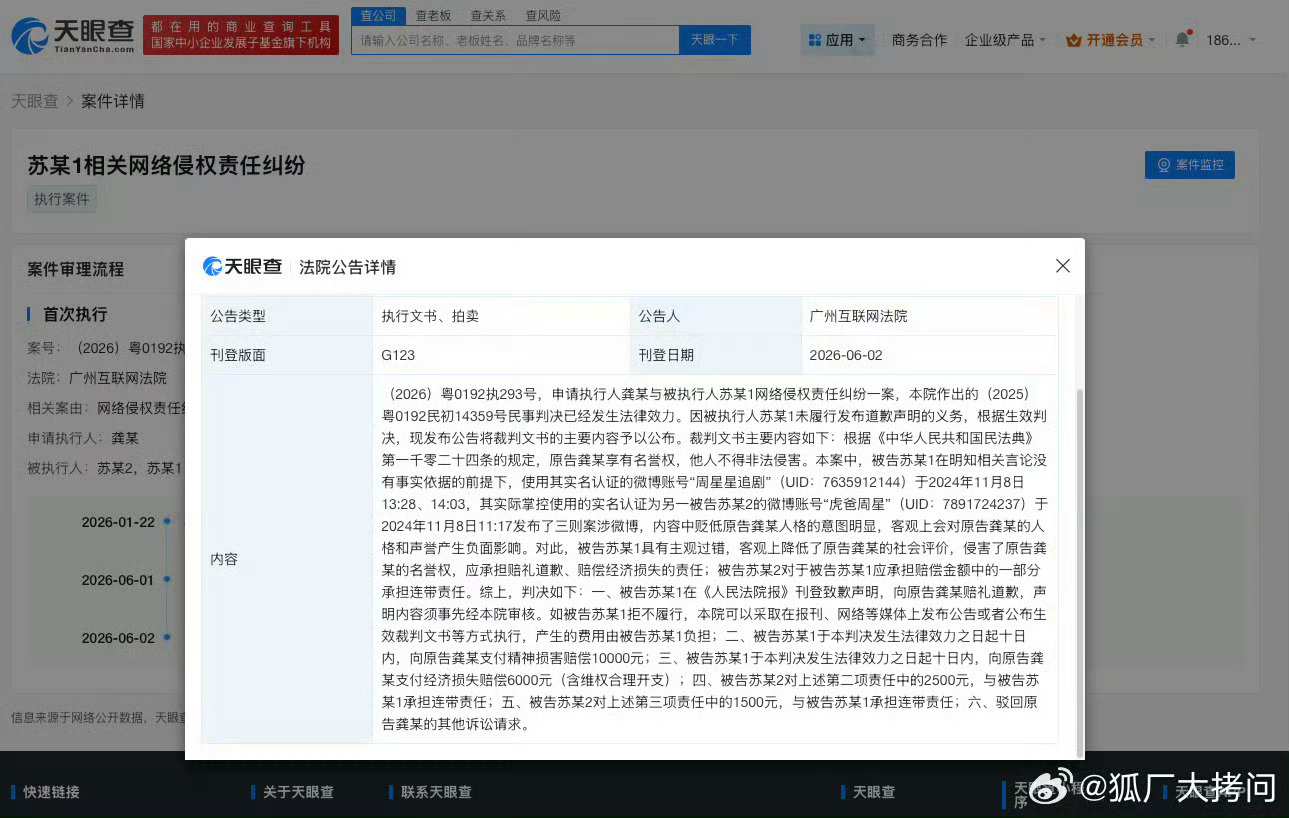Screen dimensions: 1289x818
Task: Click 联系天眼查 in footer
Action: (436, 792)
